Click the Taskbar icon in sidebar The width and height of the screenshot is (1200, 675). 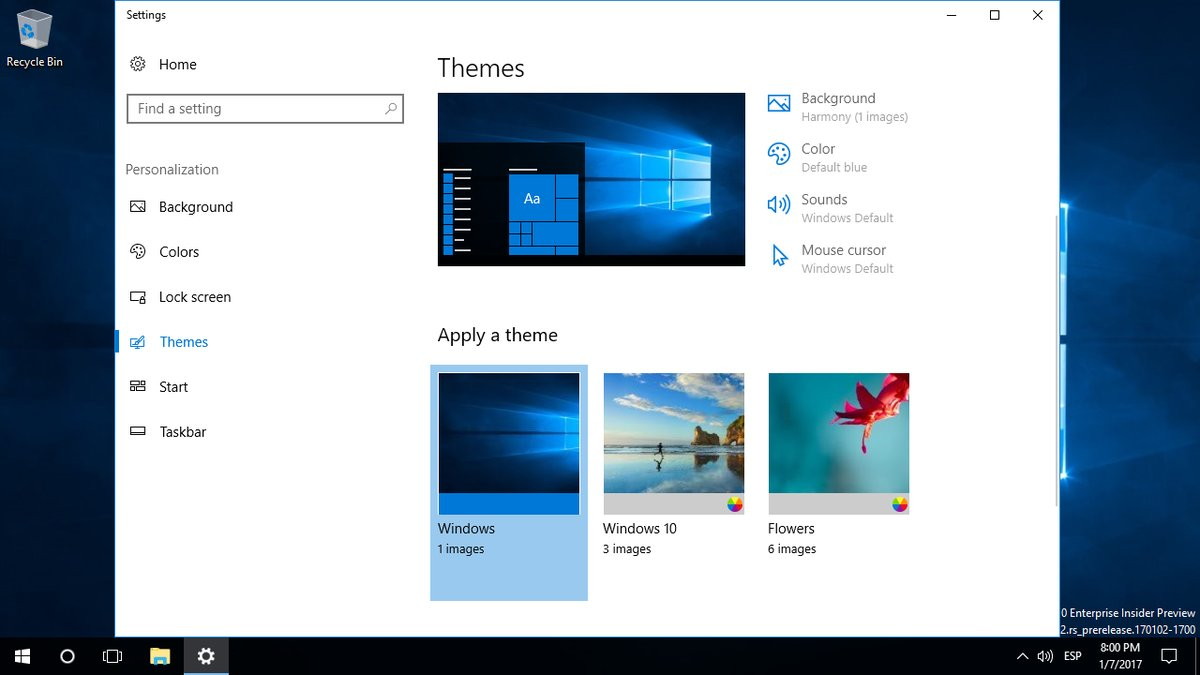point(138,432)
